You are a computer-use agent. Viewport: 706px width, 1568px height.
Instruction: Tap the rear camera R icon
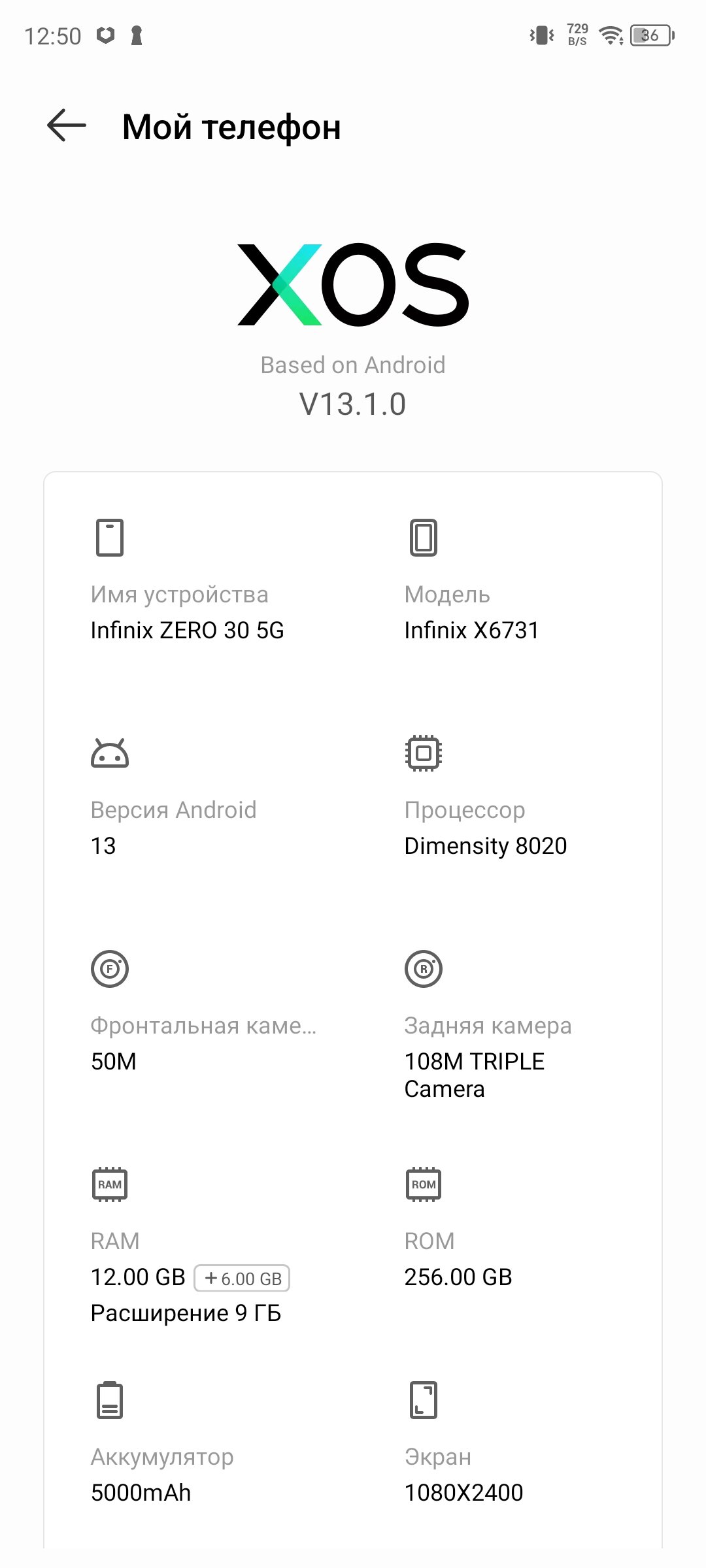[x=424, y=969]
